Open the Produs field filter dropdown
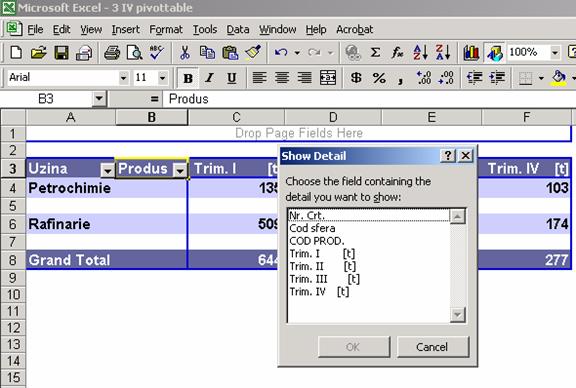This screenshot has height=388, width=576. [x=180, y=170]
